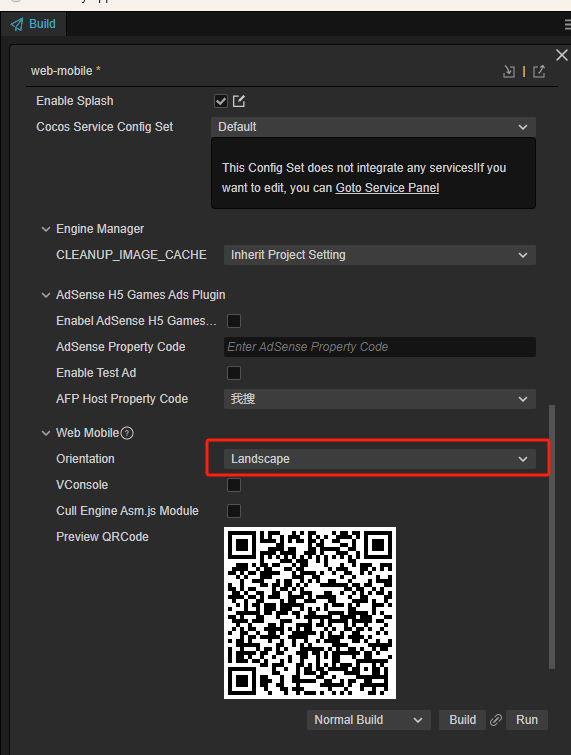Open the splash settings edit icon
The width and height of the screenshot is (571, 755).
[x=239, y=101]
